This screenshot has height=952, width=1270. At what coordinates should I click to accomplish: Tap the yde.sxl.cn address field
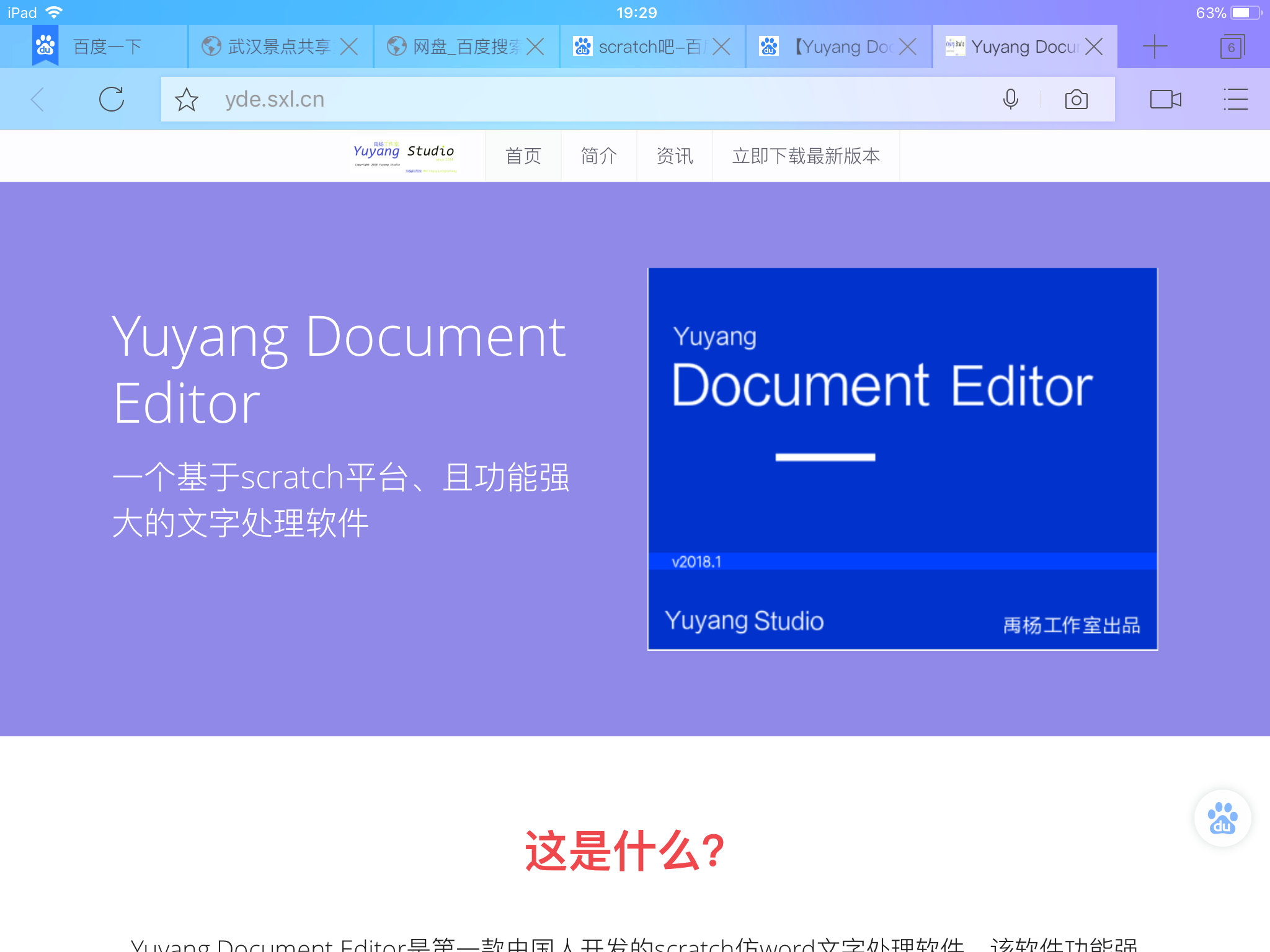[558, 99]
